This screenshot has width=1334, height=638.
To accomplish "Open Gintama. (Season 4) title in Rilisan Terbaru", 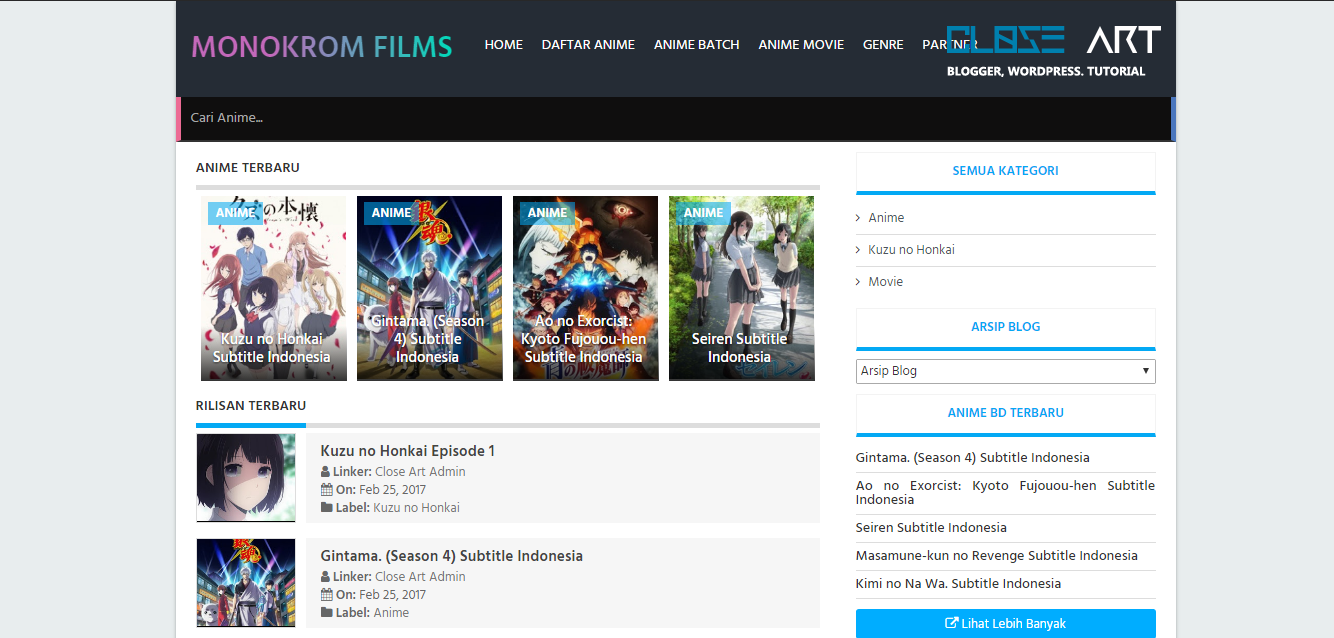I will [451, 556].
